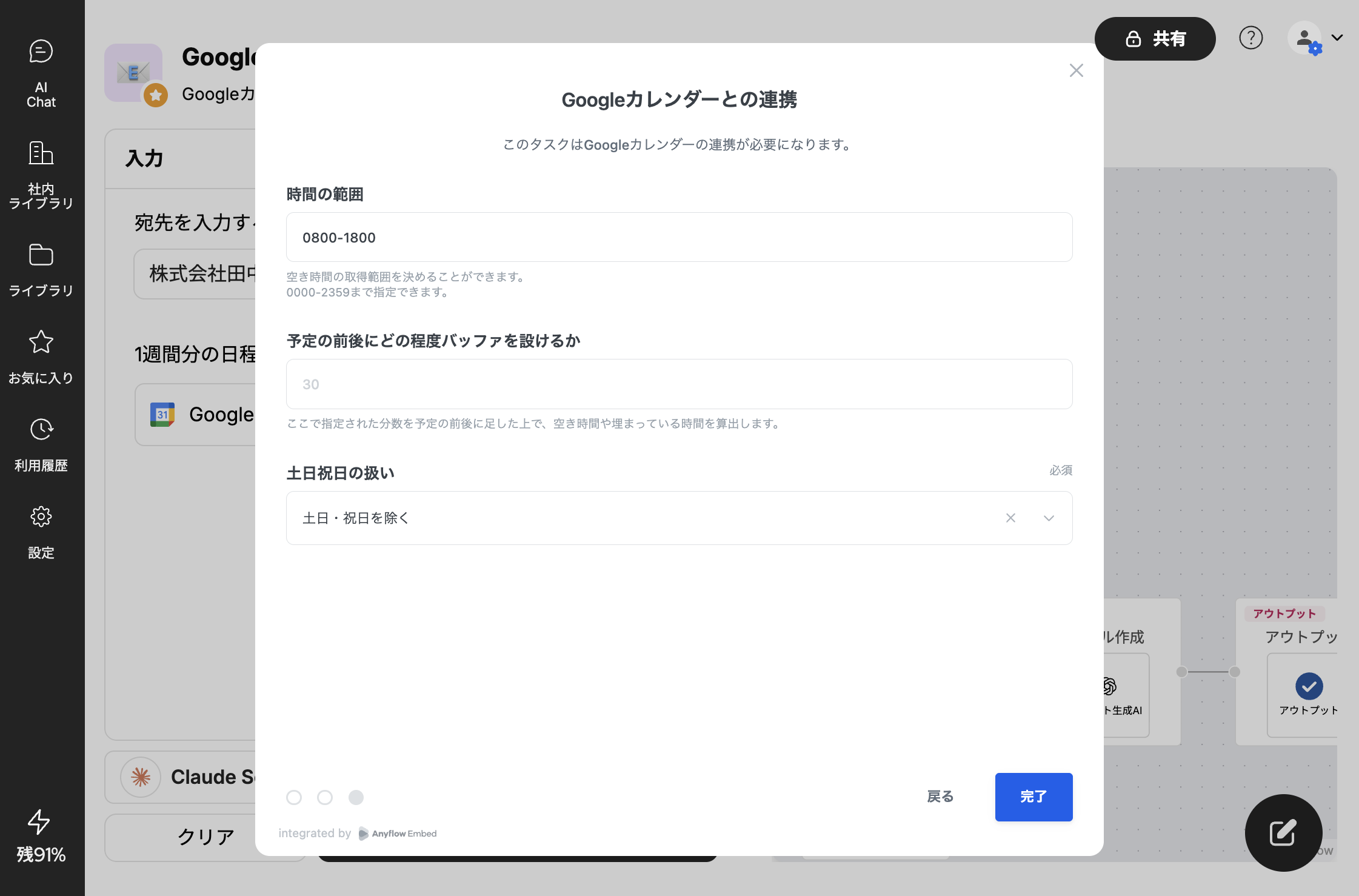
Task: Clear the 土日・祝日を除く selection
Action: click(1010, 518)
